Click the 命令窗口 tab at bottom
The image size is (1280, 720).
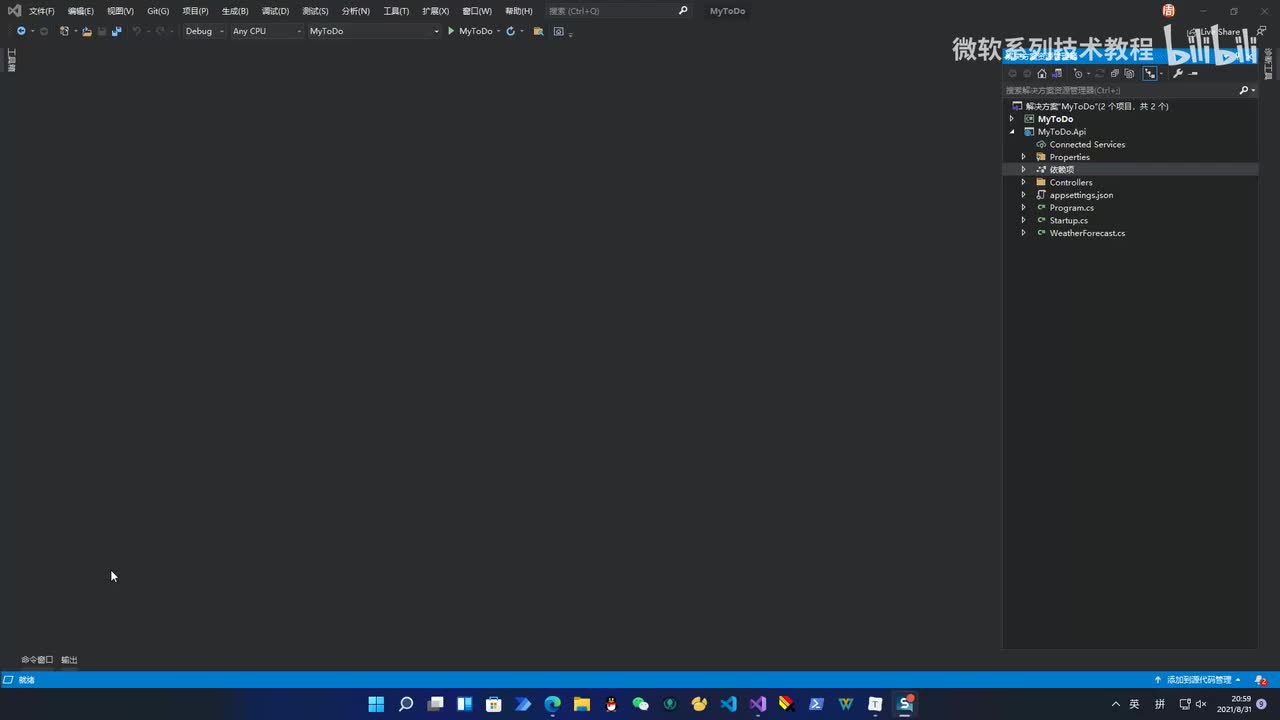37,660
